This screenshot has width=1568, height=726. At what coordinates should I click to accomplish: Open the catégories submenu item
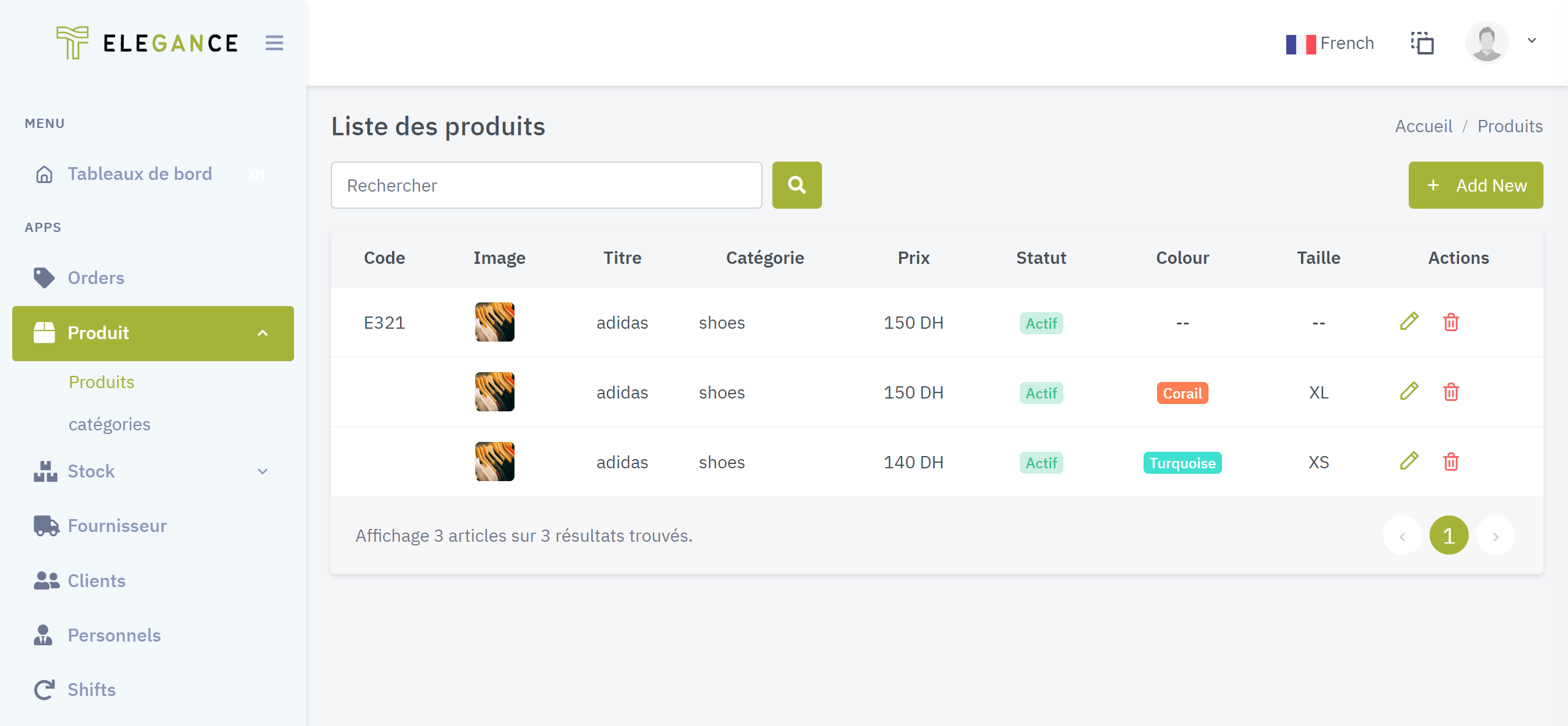109,424
